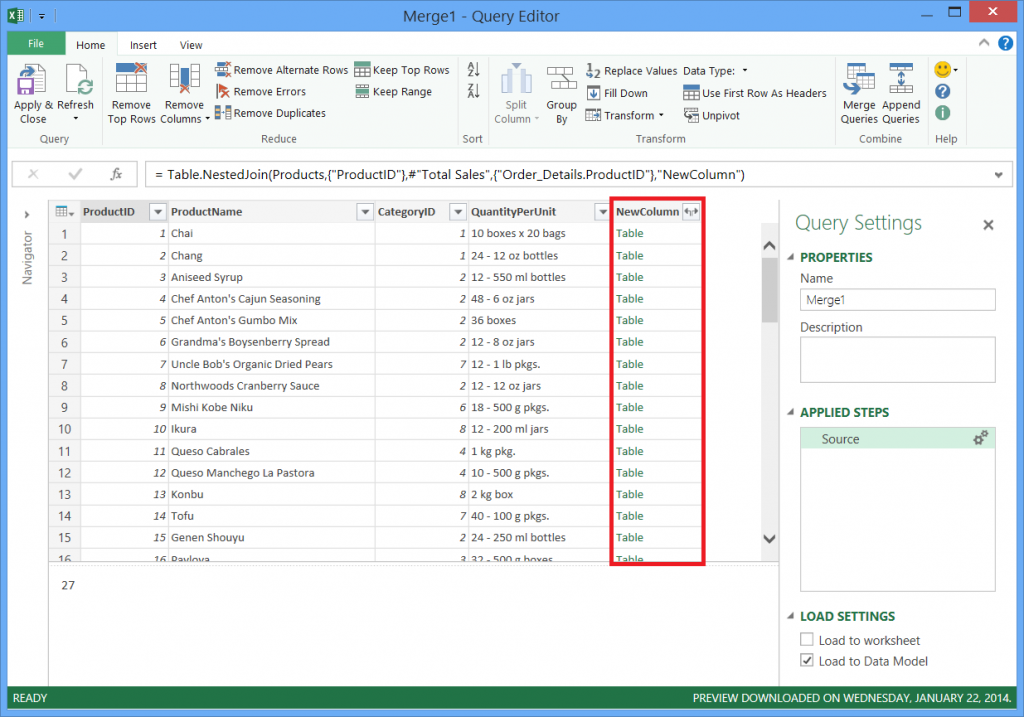
Task: Click Apply & Close icon
Action: pyautogui.click(x=31, y=80)
